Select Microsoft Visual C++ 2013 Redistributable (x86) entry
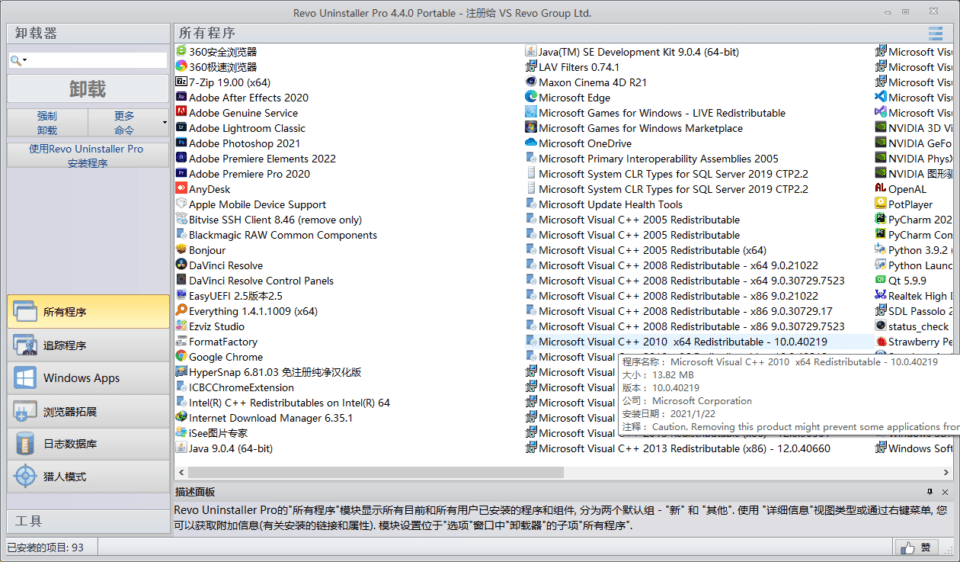The width and height of the screenshot is (960, 562). point(684,448)
